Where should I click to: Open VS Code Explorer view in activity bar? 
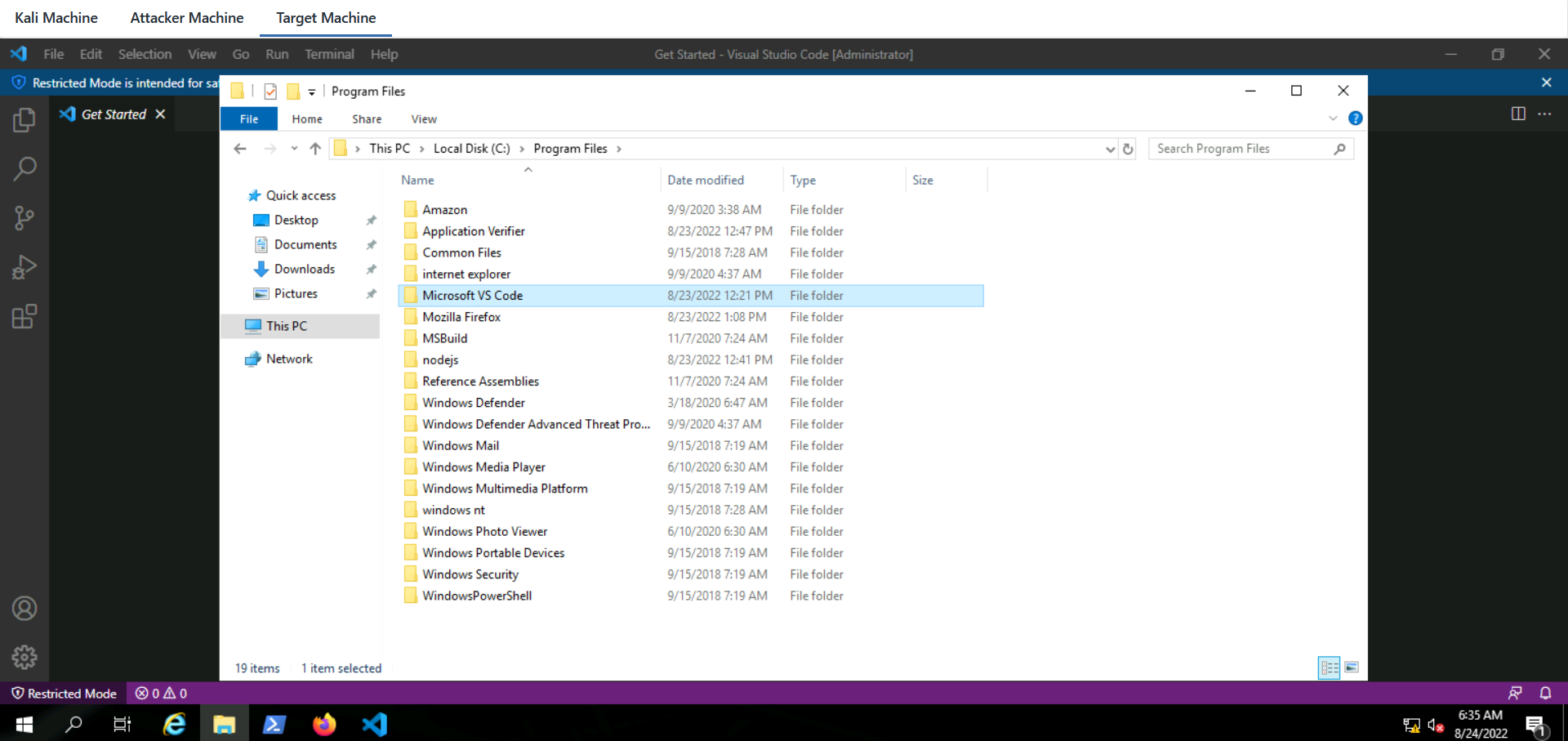point(24,120)
